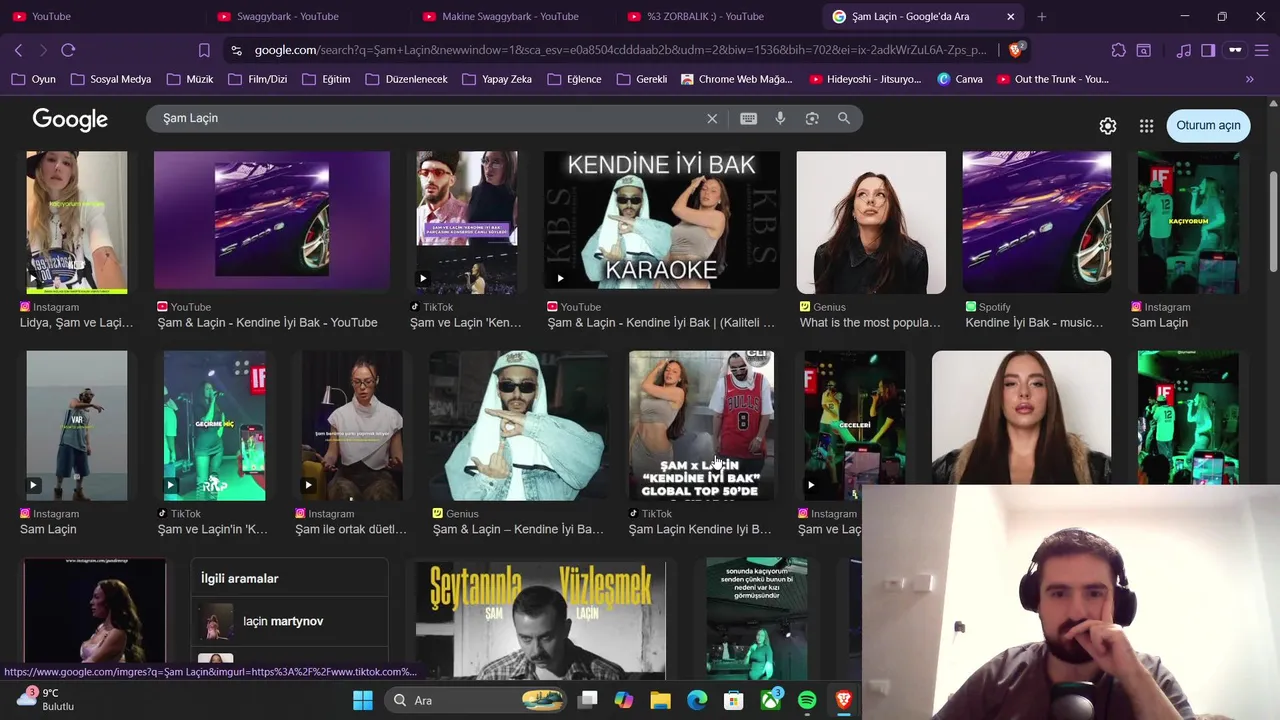Open a new tab with plus button
This screenshot has width=1280, height=720.
pyautogui.click(x=1042, y=16)
